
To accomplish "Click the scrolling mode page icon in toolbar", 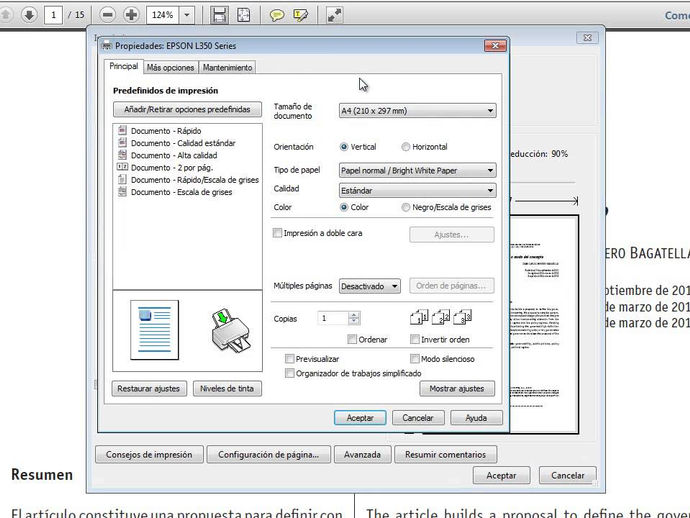I will point(219,15).
